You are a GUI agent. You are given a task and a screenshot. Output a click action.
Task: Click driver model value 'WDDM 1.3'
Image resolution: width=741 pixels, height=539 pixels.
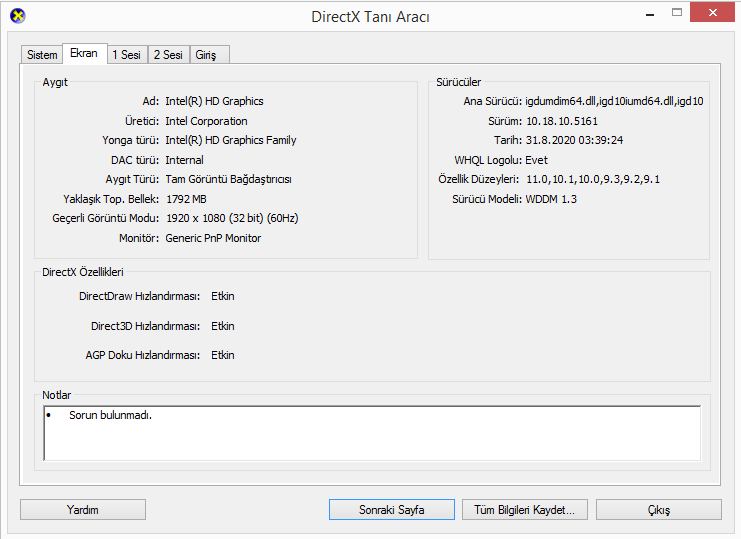click(551, 199)
